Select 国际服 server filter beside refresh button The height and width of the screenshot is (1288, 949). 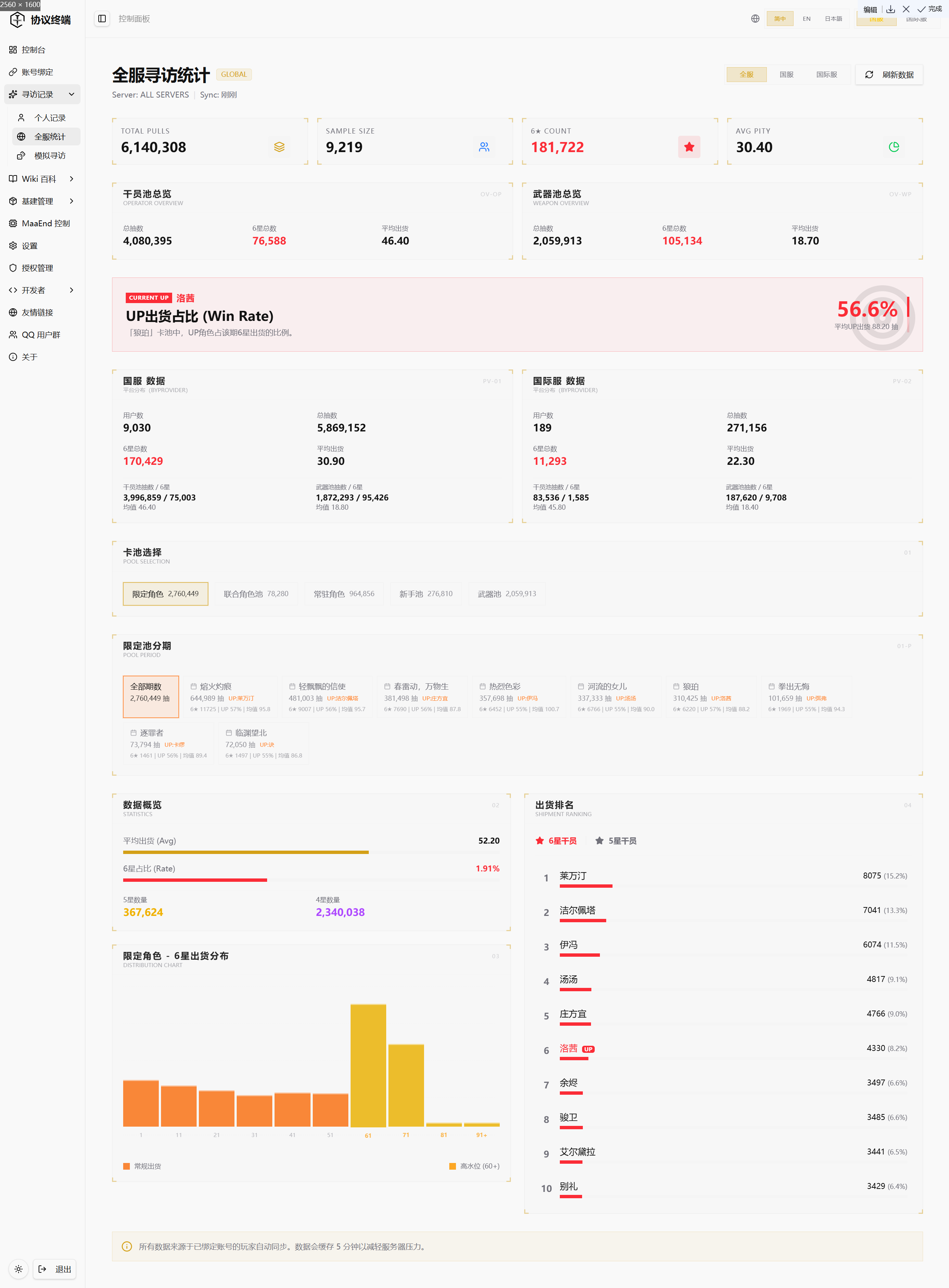(x=827, y=75)
